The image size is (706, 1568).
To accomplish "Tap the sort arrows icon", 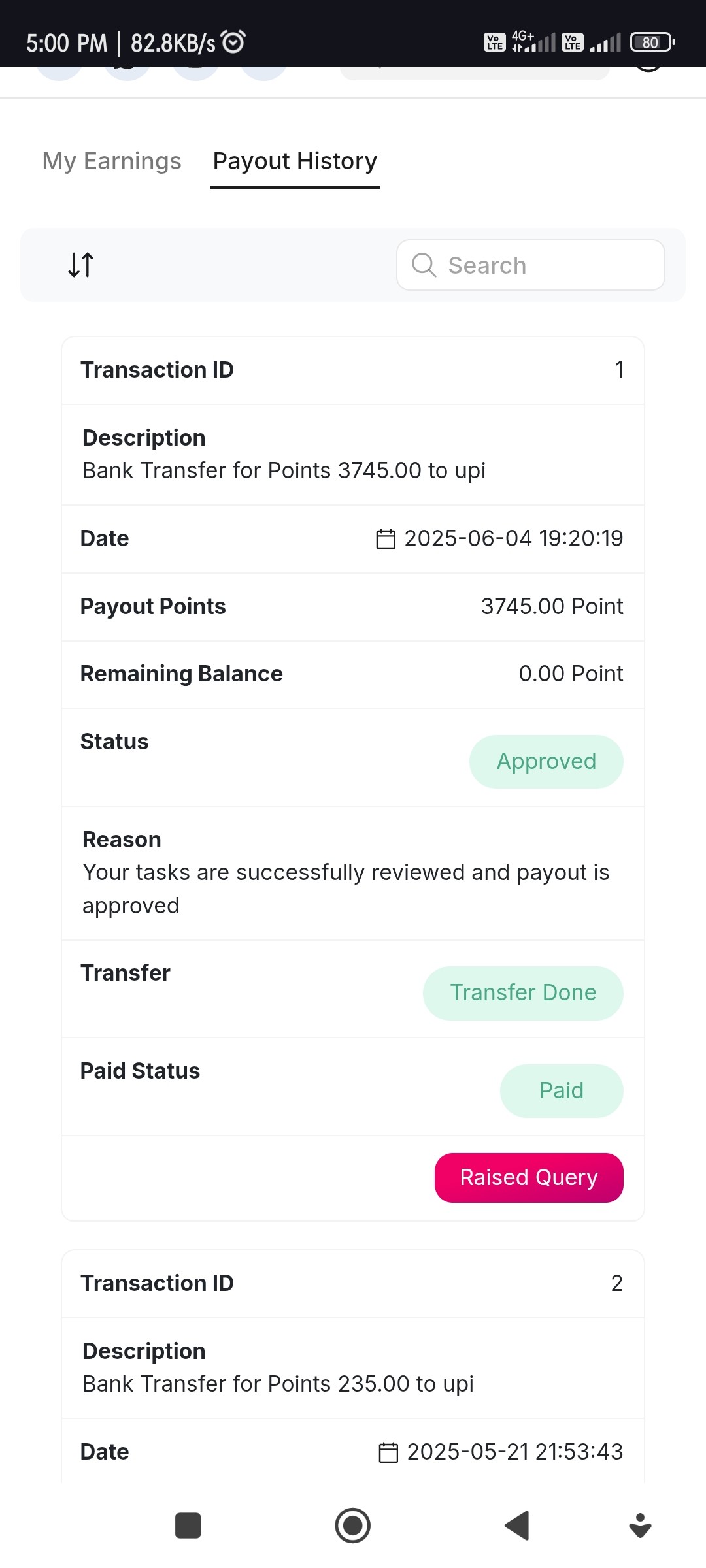I will coord(81,265).
